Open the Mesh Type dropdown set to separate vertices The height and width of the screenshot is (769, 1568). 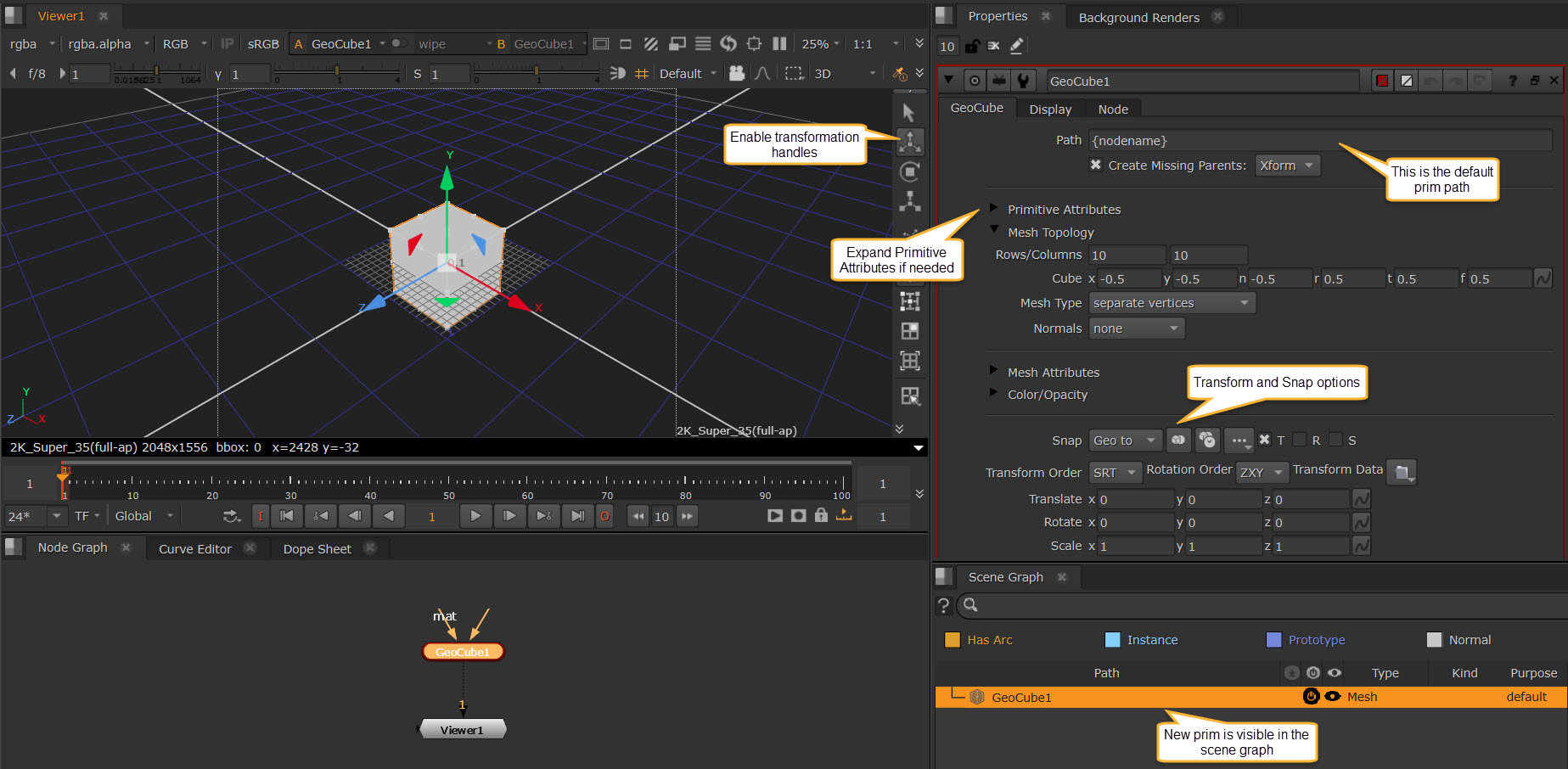point(1171,302)
